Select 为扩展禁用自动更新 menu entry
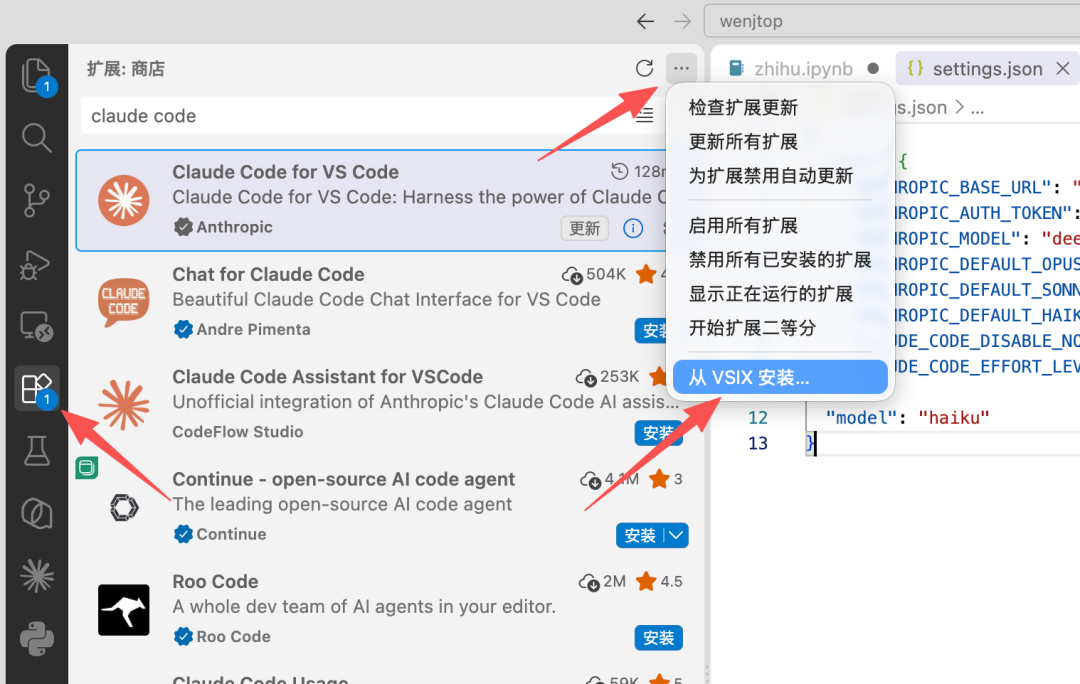1080x684 pixels. pos(780,176)
